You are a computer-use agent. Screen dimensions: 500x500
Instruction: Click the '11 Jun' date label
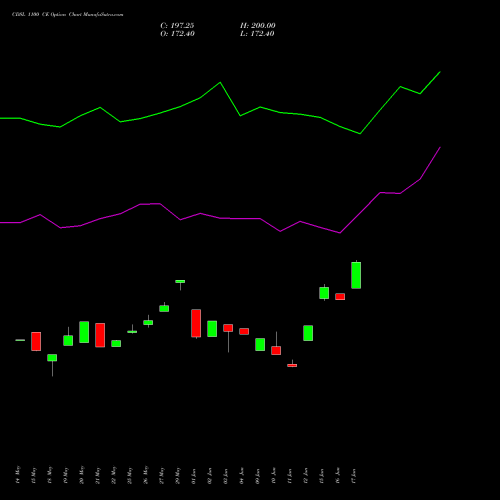(290, 476)
